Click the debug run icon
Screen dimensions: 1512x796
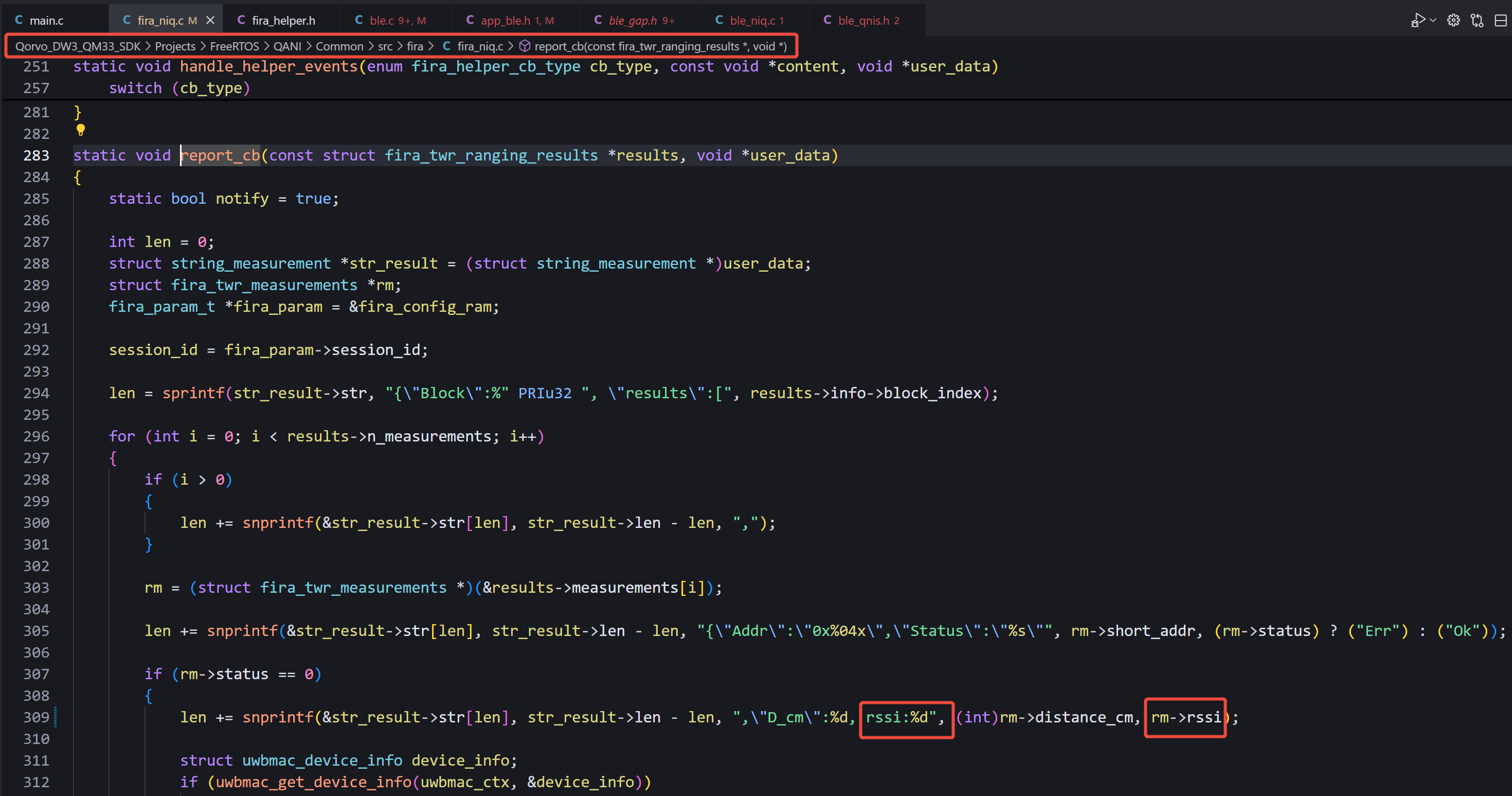tap(1417, 21)
